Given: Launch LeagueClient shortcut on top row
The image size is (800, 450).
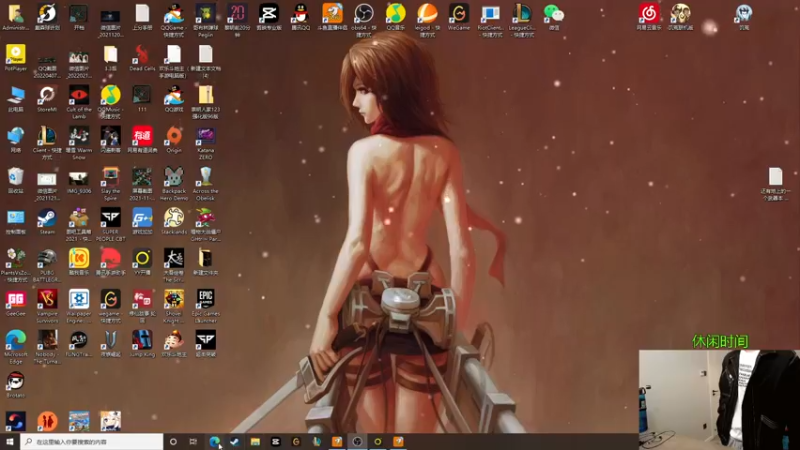Looking at the screenshot, I should [521, 21].
